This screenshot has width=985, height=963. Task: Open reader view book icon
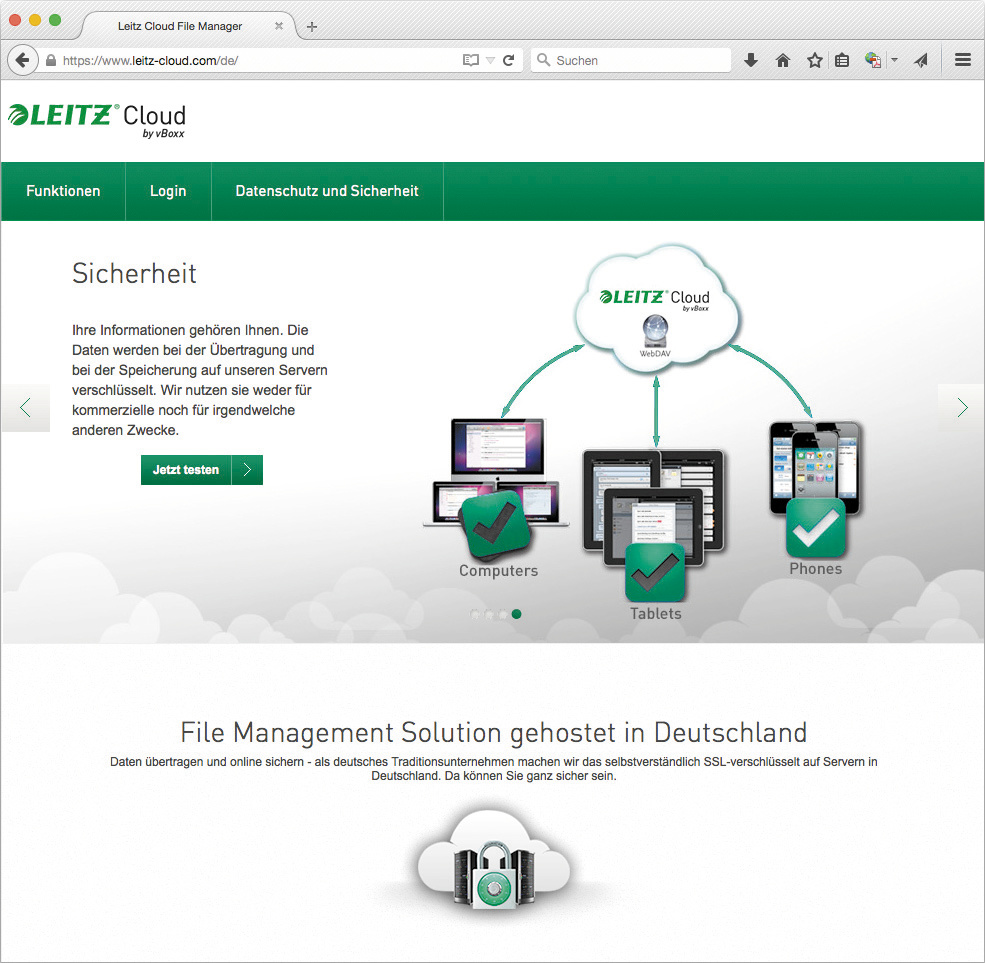(471, 60)
